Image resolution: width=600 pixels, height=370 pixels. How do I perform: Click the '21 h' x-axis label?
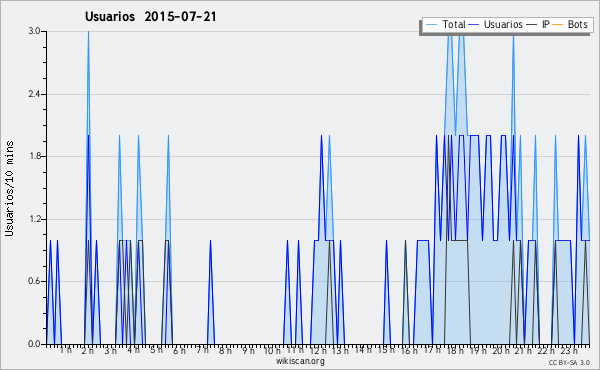click(x=523, y=351)
